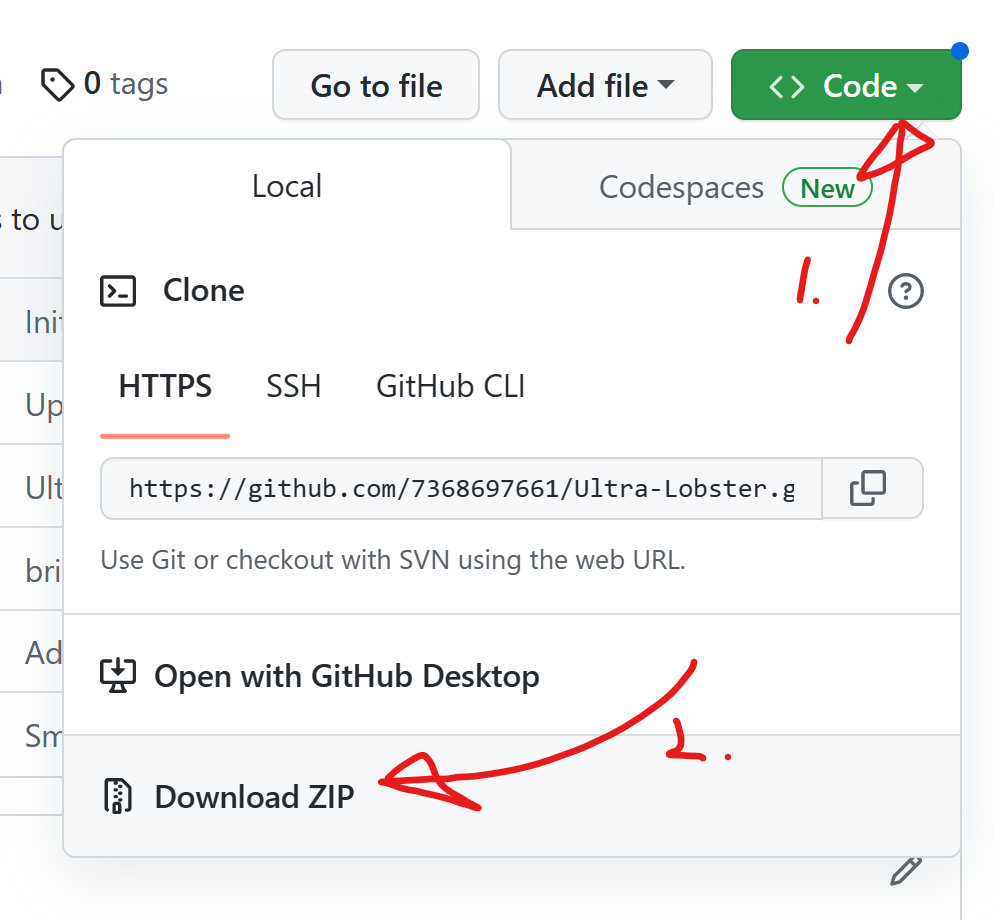Click the Go to file button
This screenshot has width=994, height=920.
pyautogui.click(x=375, y=85)
